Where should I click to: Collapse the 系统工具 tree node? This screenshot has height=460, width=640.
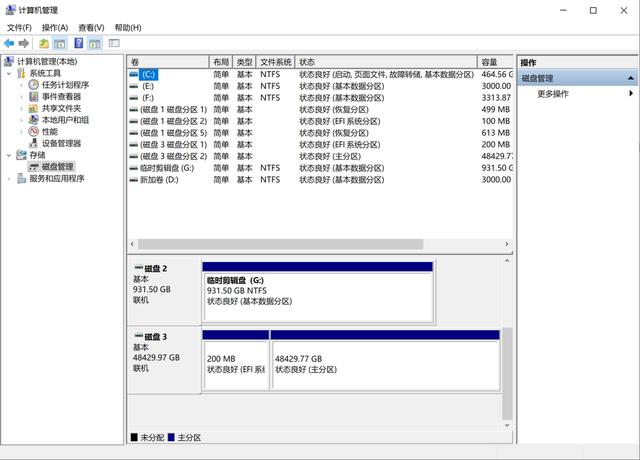pos(9,73)
